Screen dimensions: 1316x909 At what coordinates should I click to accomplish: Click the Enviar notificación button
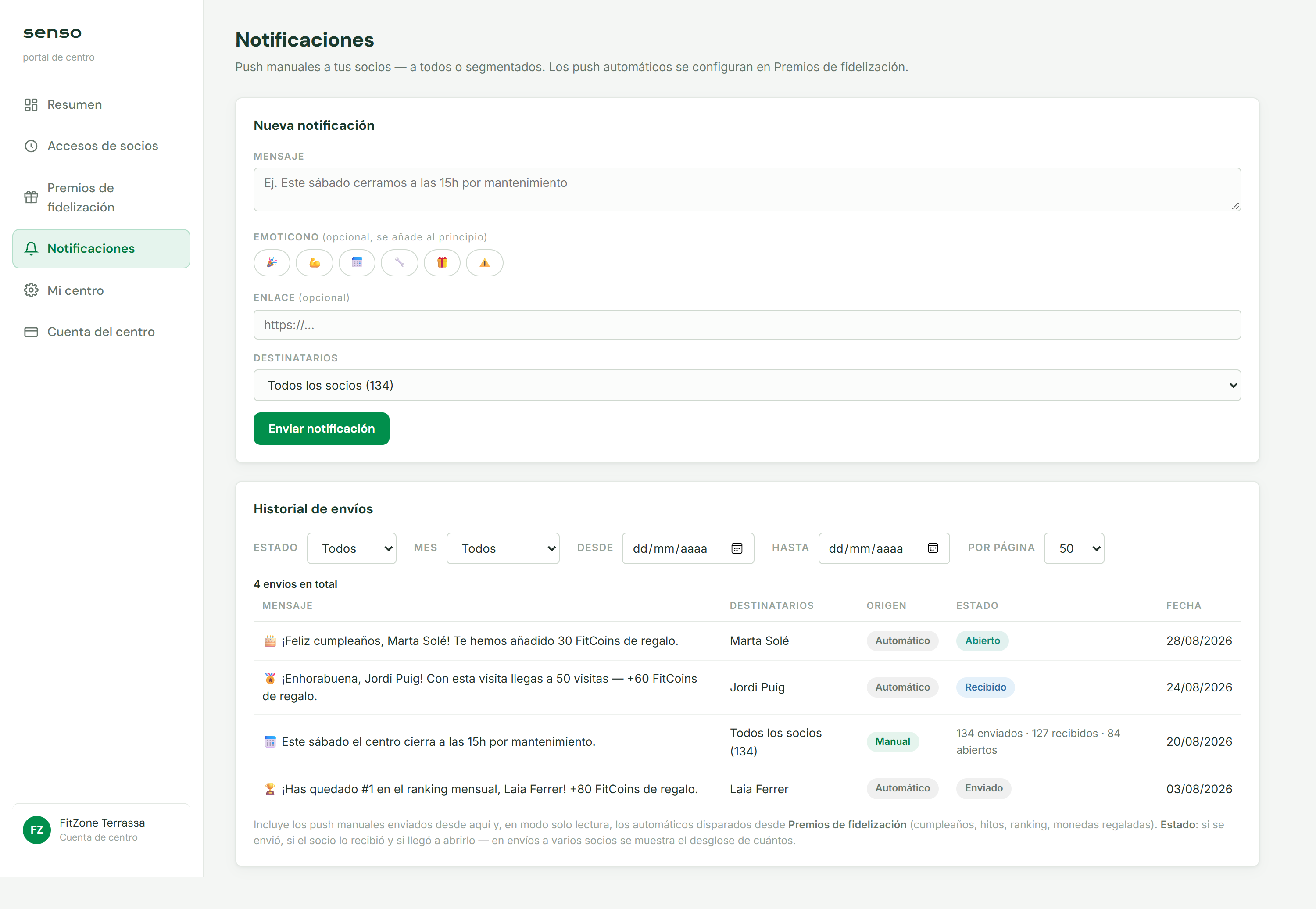point(321,429)
